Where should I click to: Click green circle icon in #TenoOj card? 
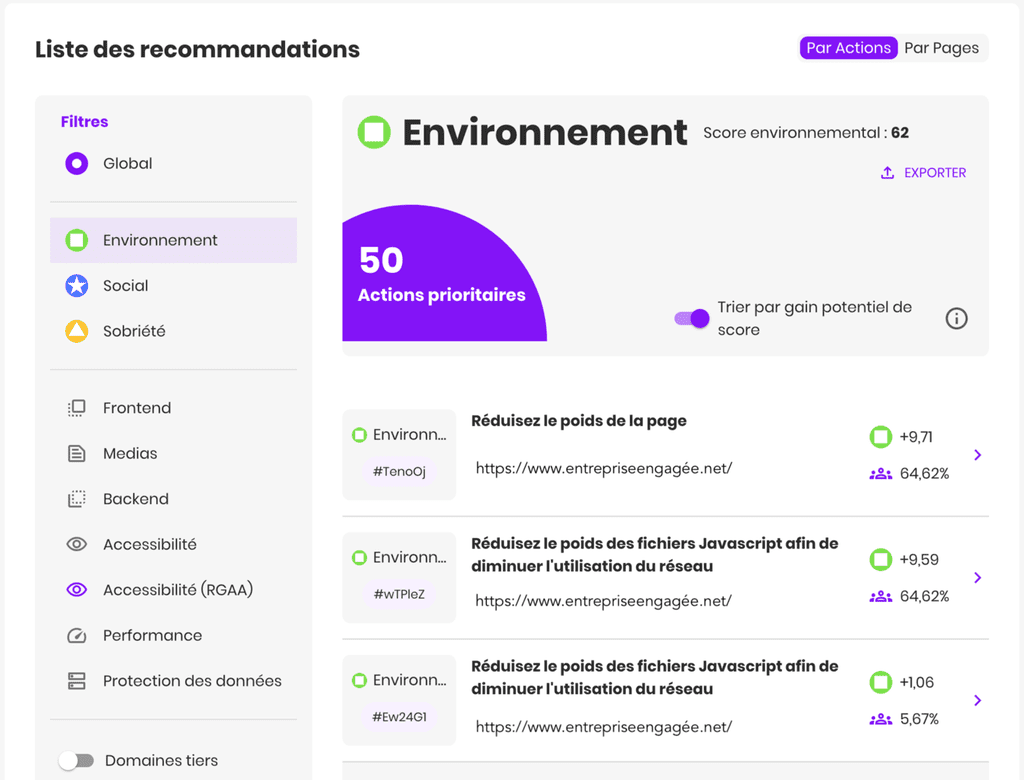pyautogui.click(x=359, y=435)
